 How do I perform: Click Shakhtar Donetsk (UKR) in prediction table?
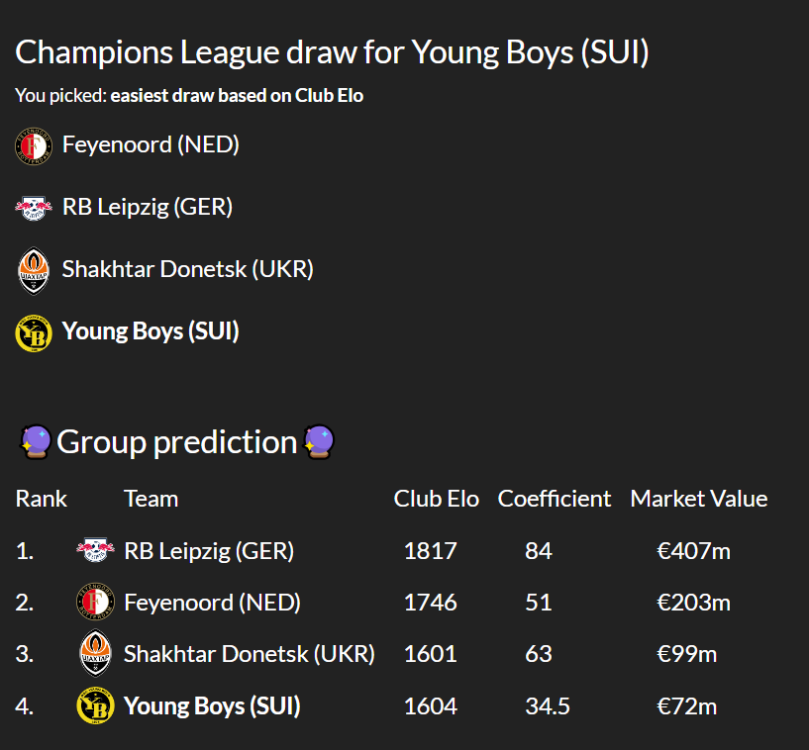(249, 654)
